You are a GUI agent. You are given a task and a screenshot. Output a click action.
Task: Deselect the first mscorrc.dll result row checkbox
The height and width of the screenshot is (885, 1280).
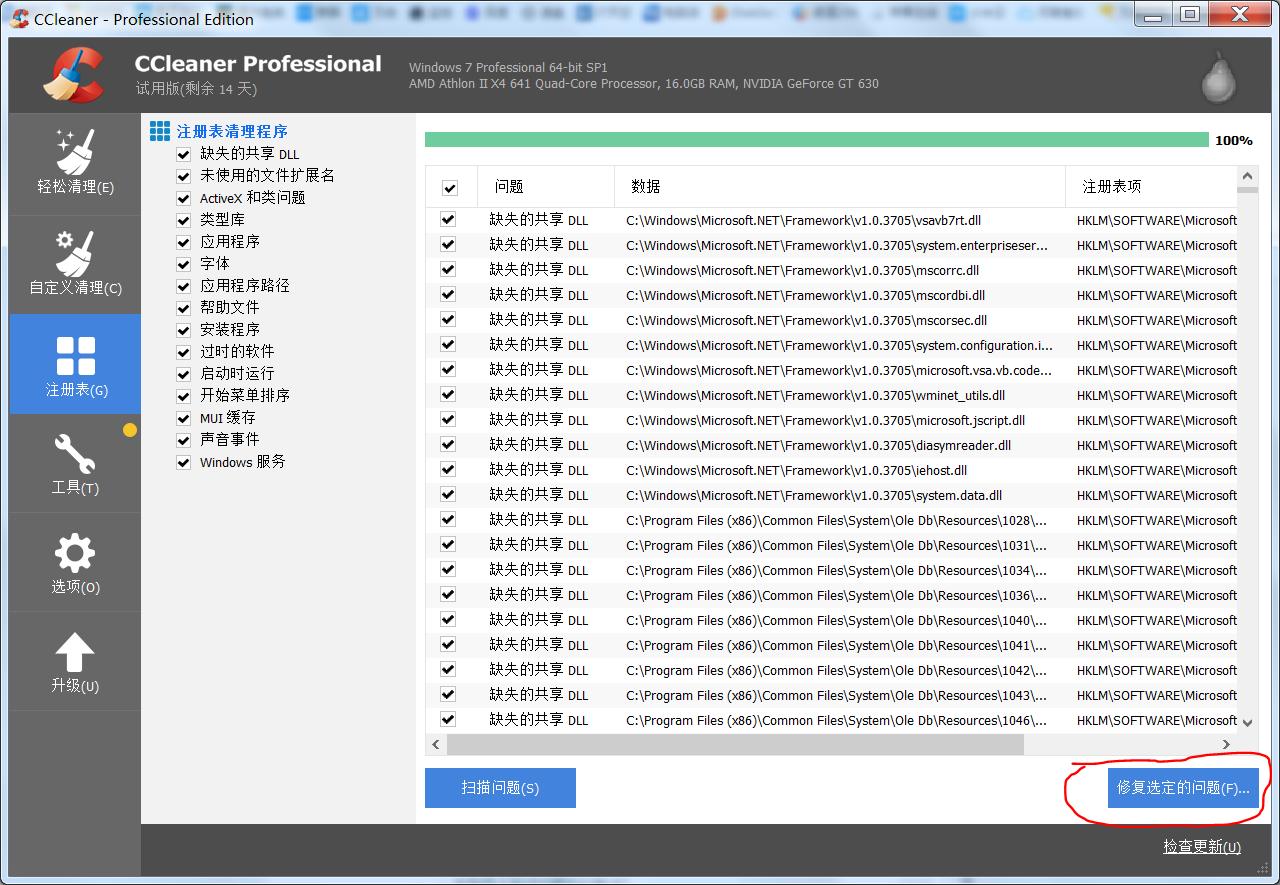tap(450, 270)
